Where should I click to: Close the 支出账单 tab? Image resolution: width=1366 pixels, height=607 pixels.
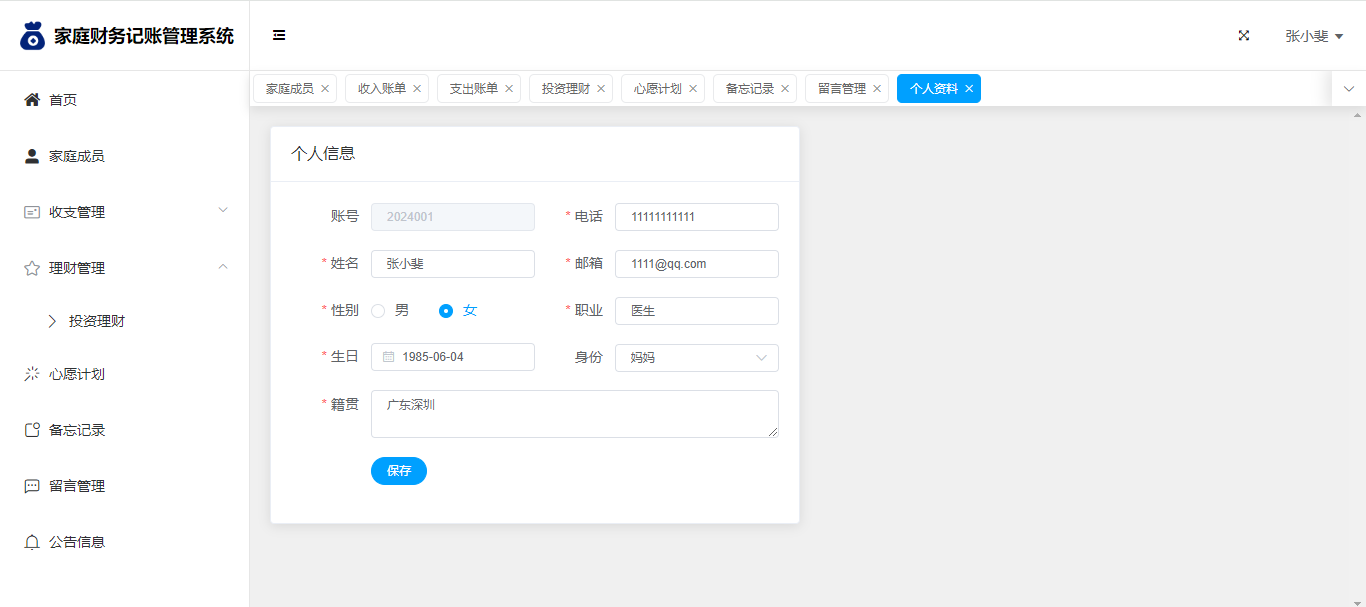pos(509,89)
